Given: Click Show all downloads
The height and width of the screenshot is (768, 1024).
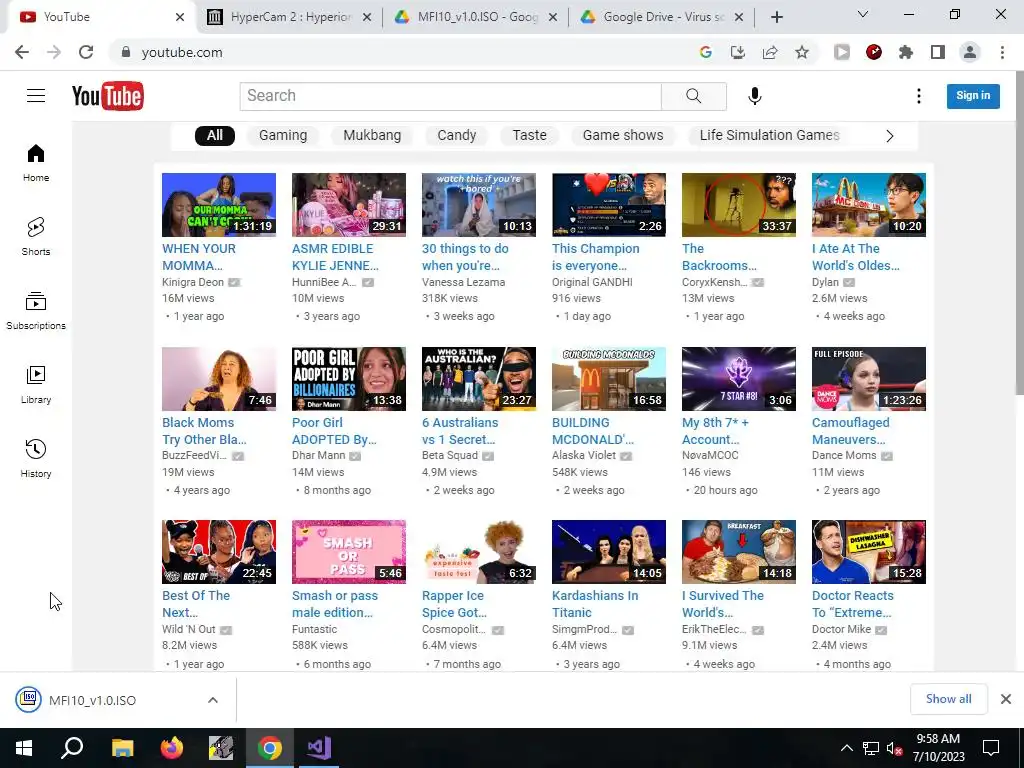Looking at the screenshot, I should click(948, 699).
